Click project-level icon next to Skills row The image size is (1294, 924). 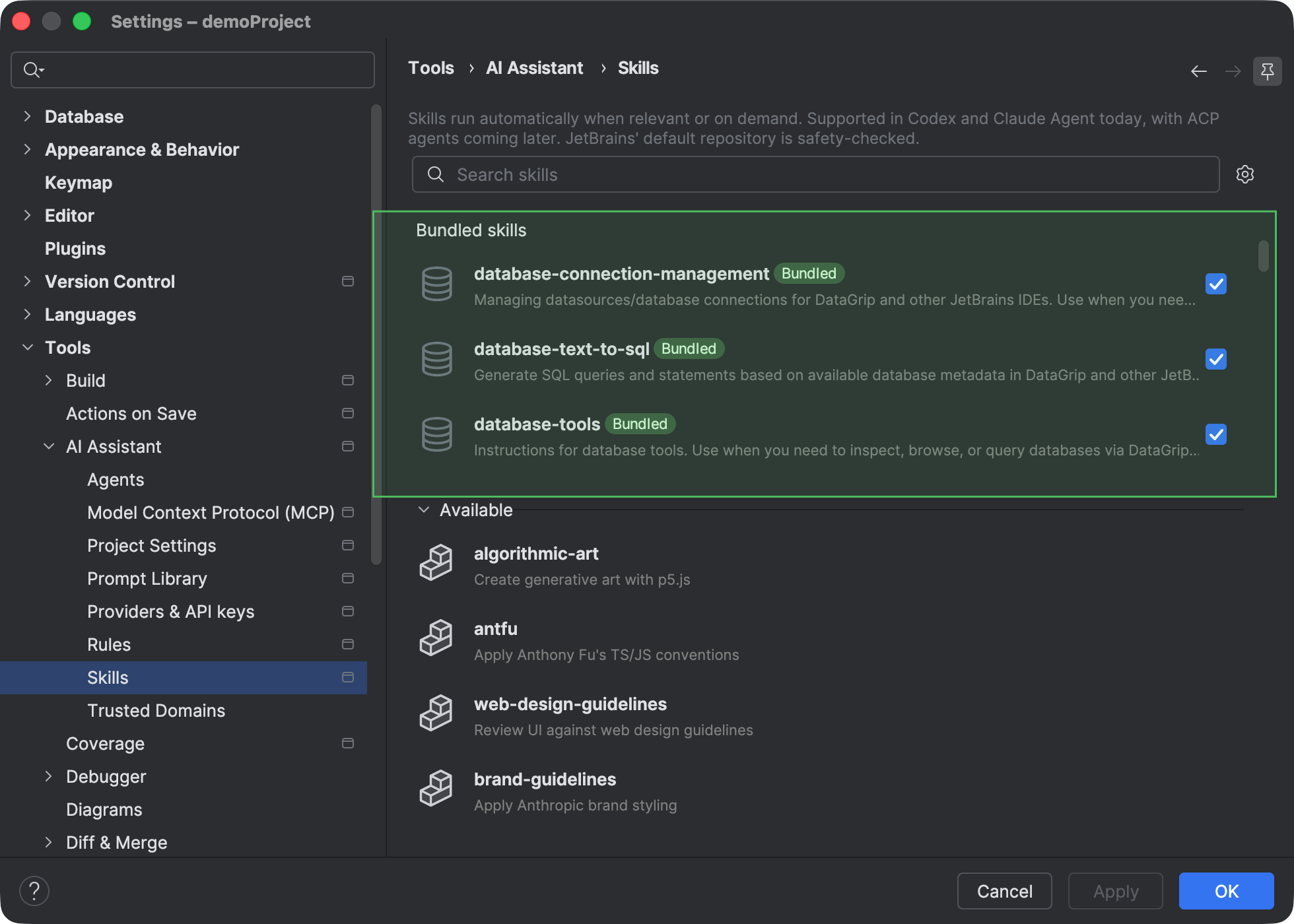point(348,677)
